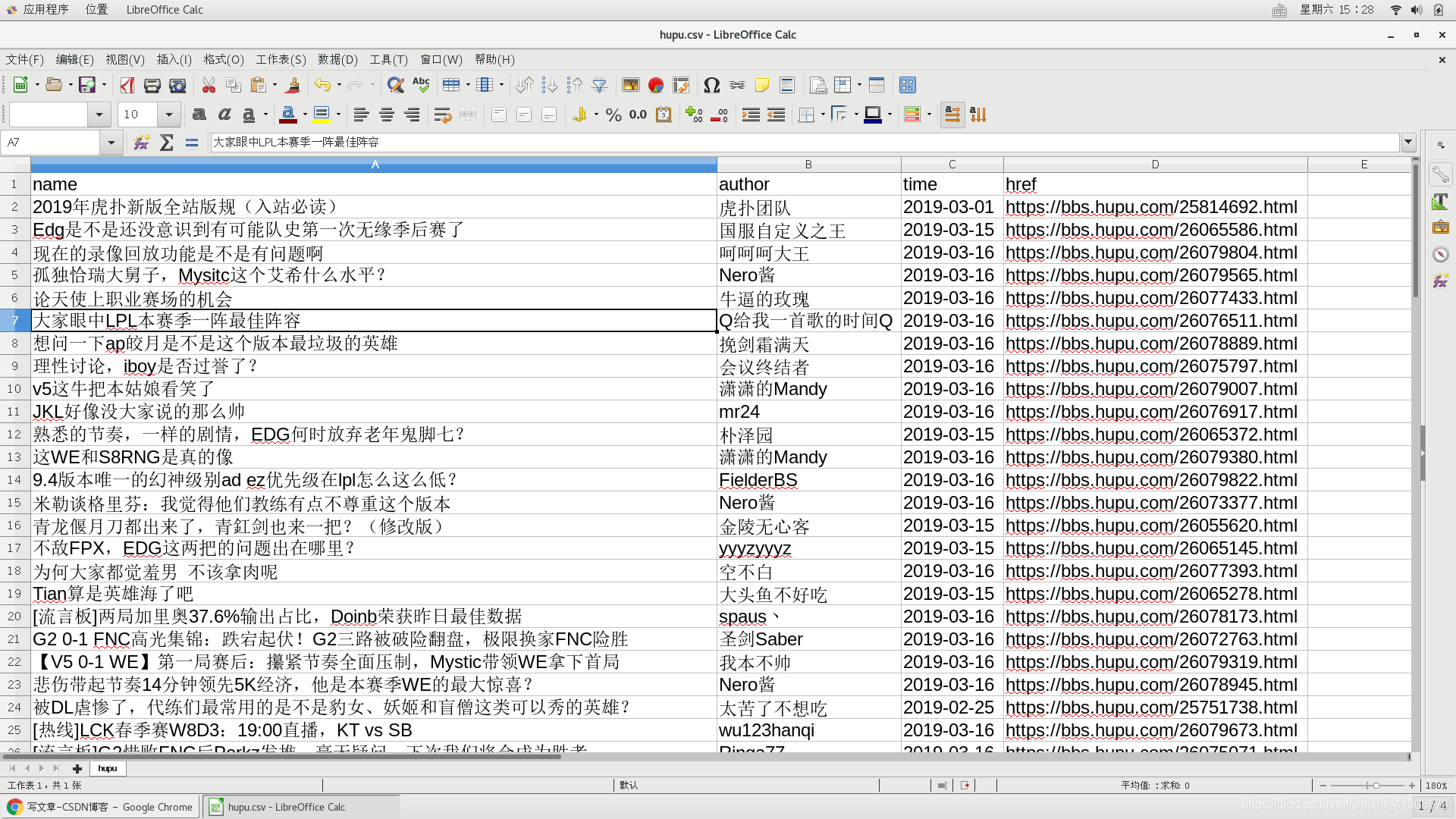Open link for 26079804.html
The width and height of the screenshot is (1456, 819).
pyautogui.click(x=1151, y=253)
